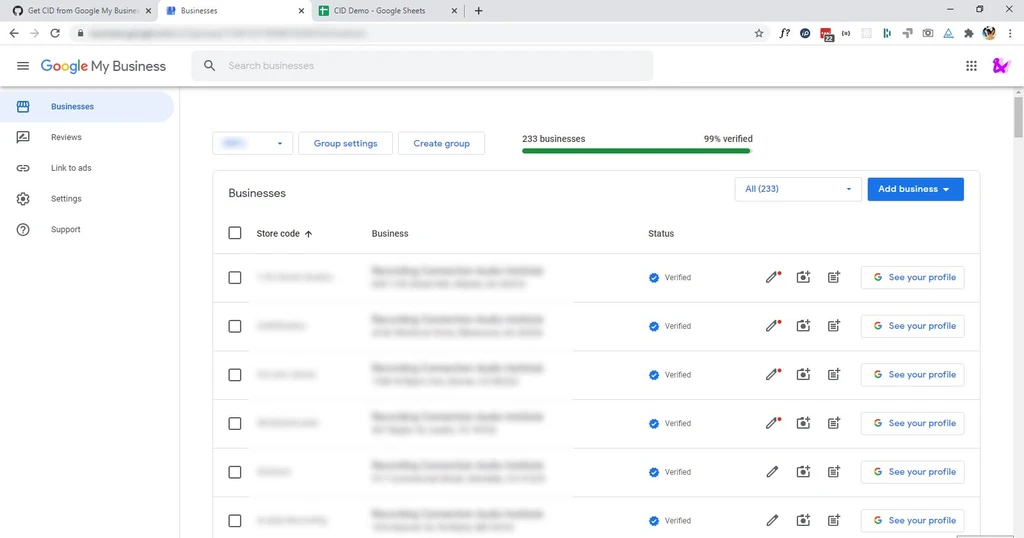Viewport: 1024px width, 538px height.
Task: Tick the select-all checkbox in header
Action: [x=234, y=233]
